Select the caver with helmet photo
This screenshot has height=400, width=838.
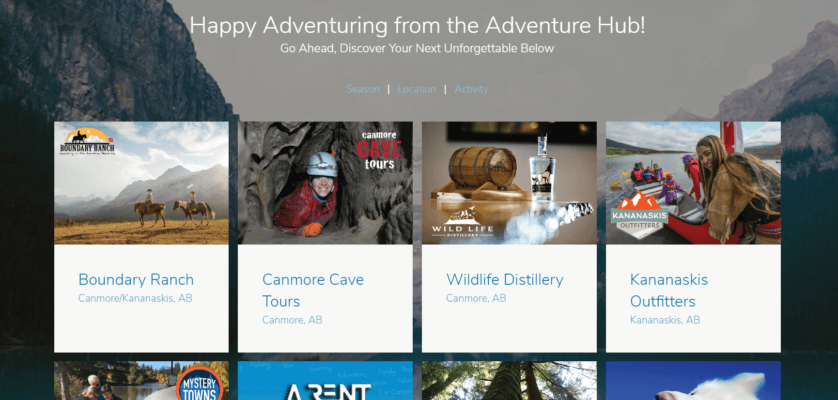325,183
